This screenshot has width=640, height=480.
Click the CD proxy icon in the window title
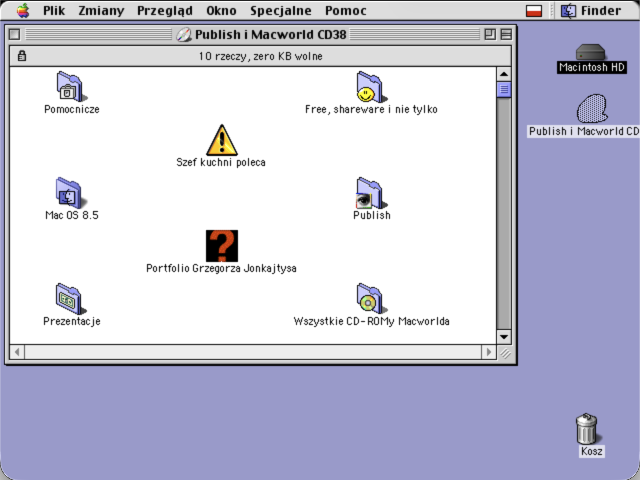click(184, 35)
